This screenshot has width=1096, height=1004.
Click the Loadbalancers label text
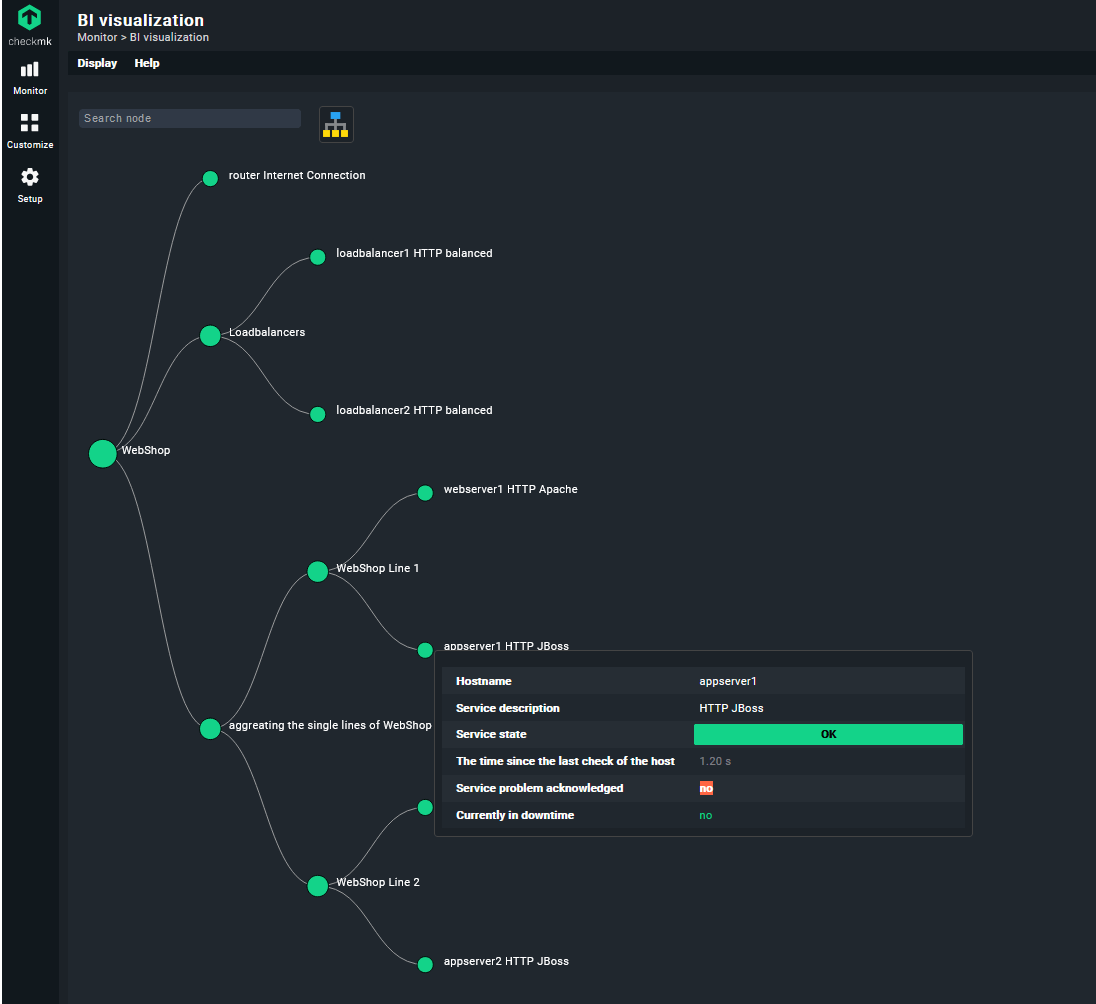coord(267,332)
